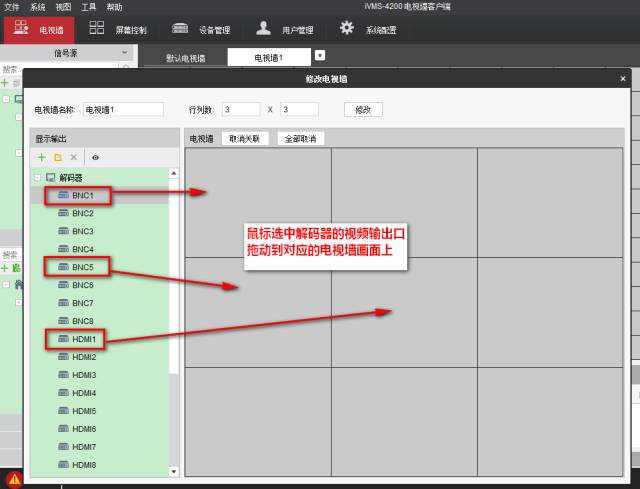This screenshot has height=489, width=640.
Task: Toggle the eye visibility icon
Action: tap(96, 158)
